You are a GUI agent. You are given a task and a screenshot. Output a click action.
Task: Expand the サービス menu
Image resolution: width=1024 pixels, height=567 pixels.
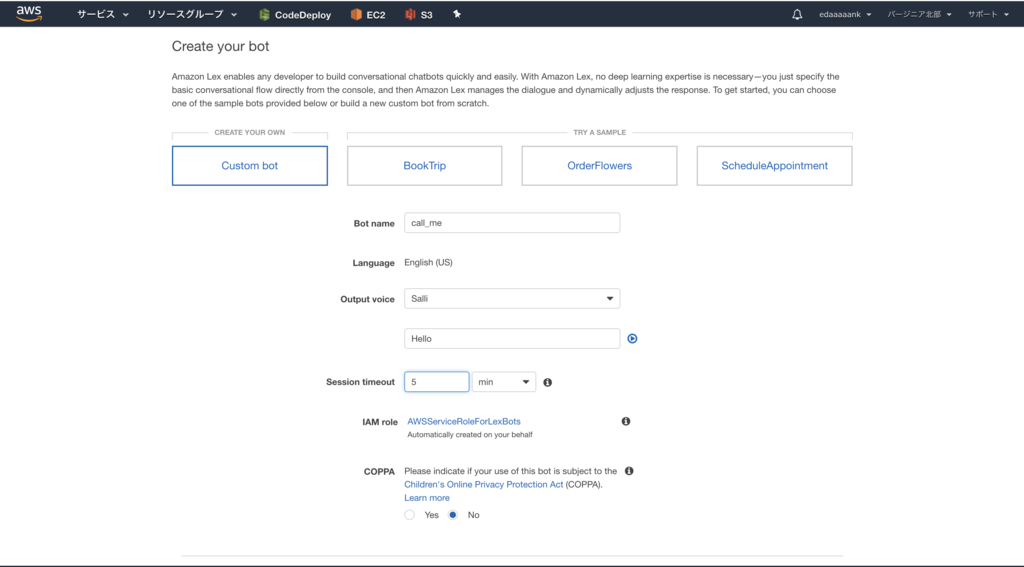[x=103, y=14]
